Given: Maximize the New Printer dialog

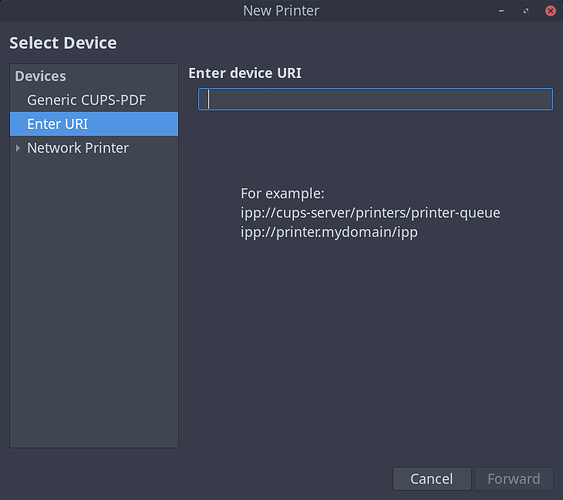Looking at the screenshot, I should (x=526, y=11).
